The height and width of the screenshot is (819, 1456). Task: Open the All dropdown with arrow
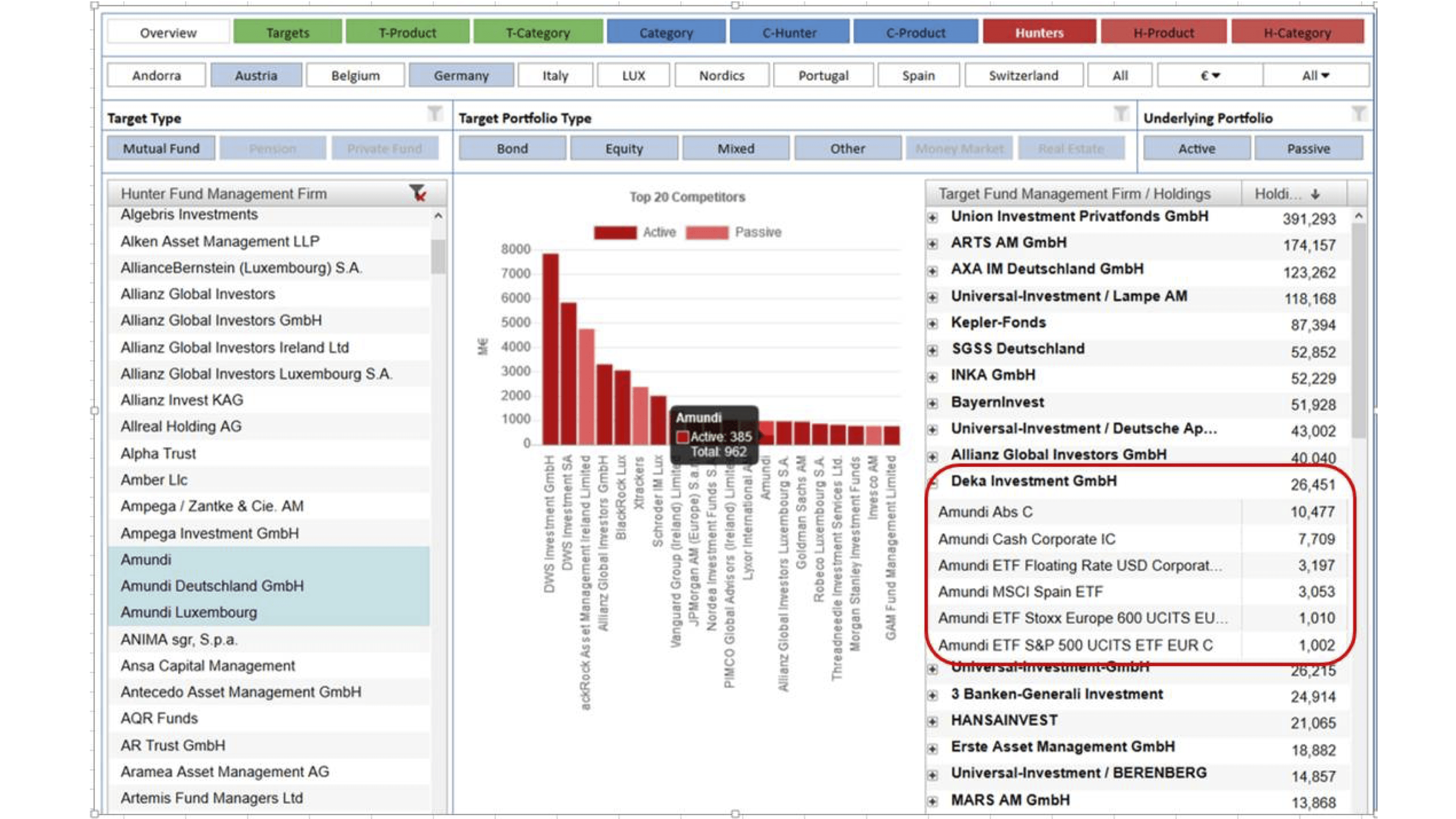1316,75
